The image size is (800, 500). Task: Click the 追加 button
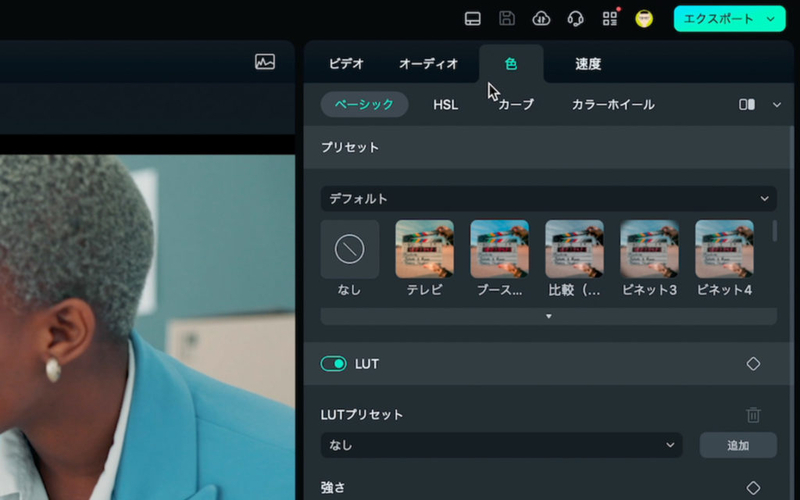click(x=738, y=445)
